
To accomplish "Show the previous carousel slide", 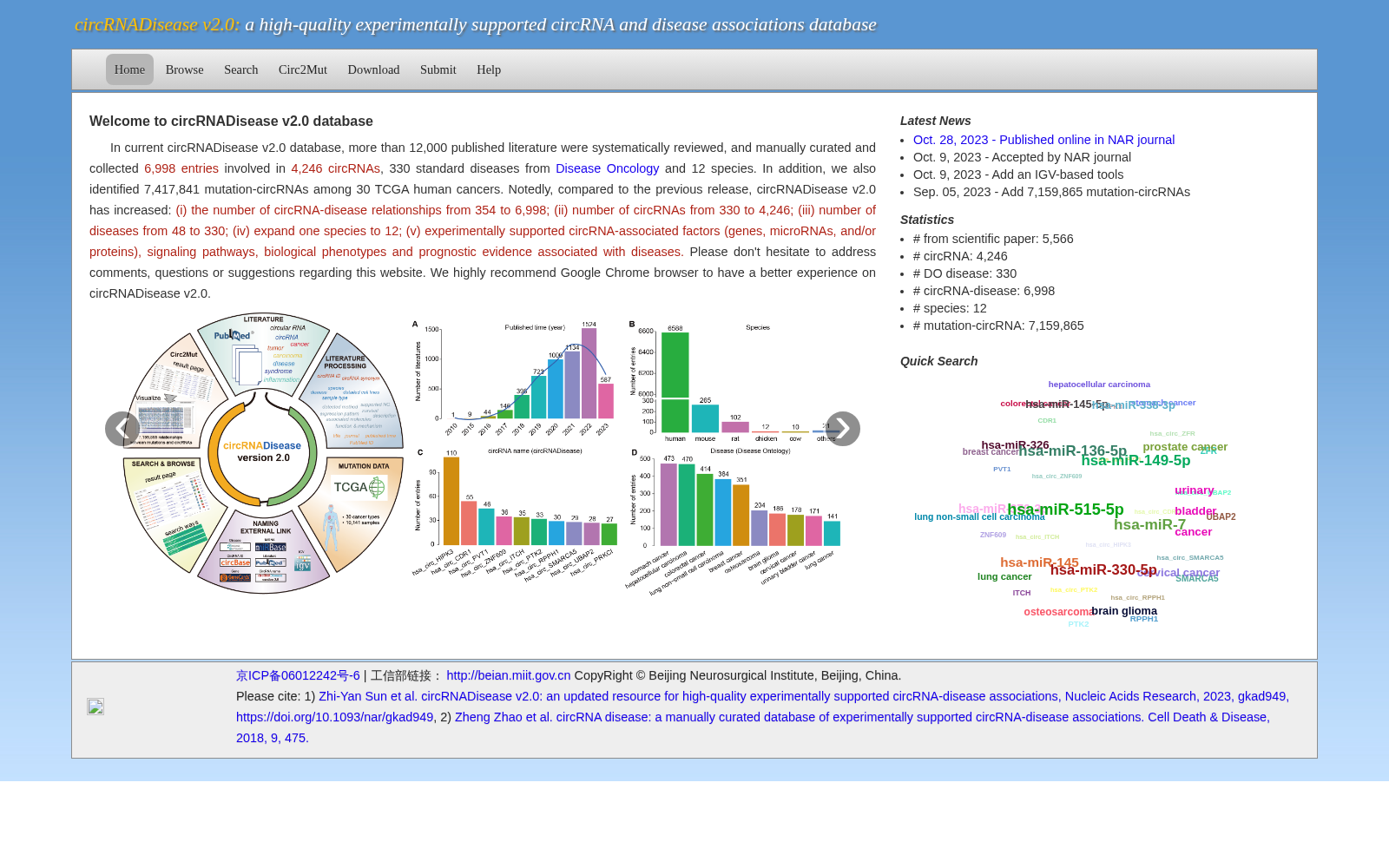I will click(122, 429).
